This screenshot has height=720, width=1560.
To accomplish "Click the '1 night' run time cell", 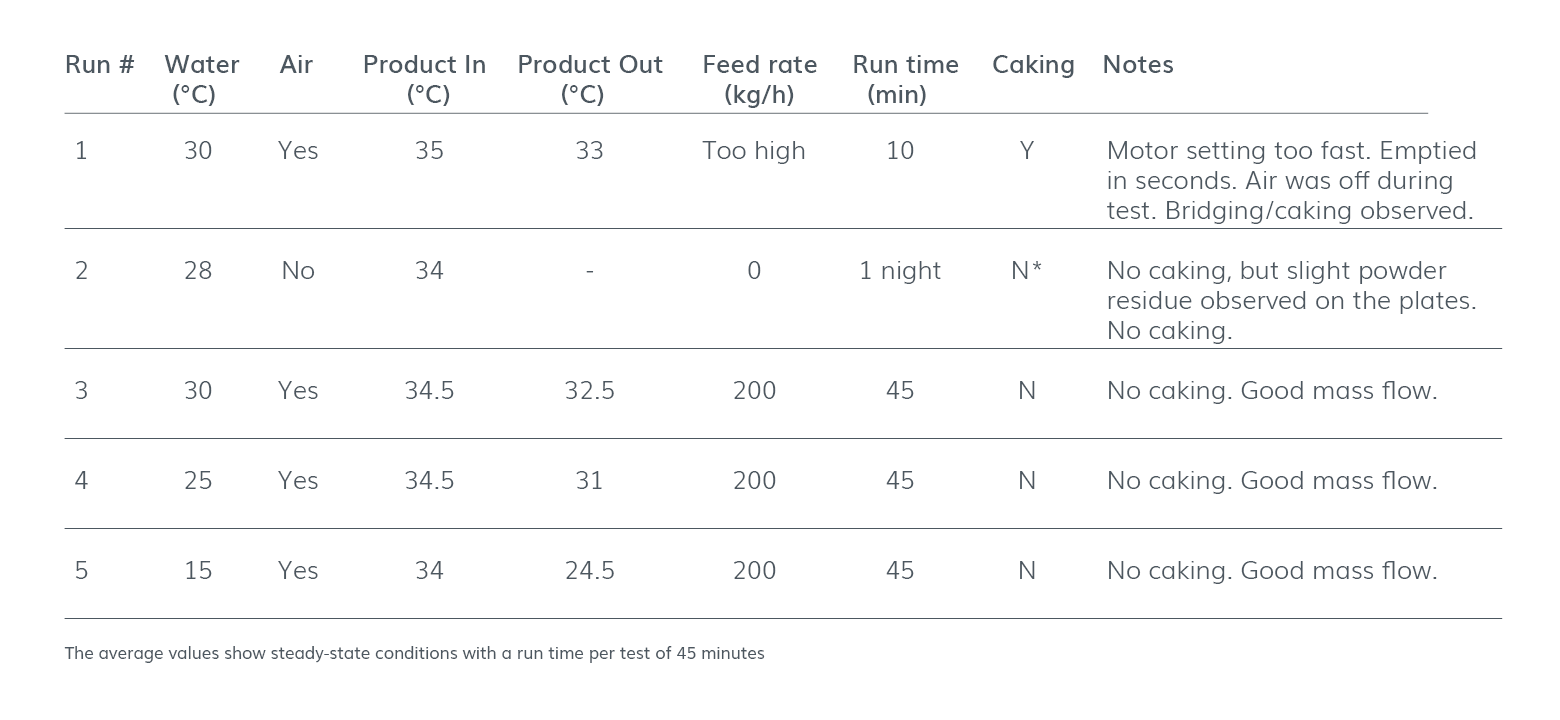I will pos(900,271).
